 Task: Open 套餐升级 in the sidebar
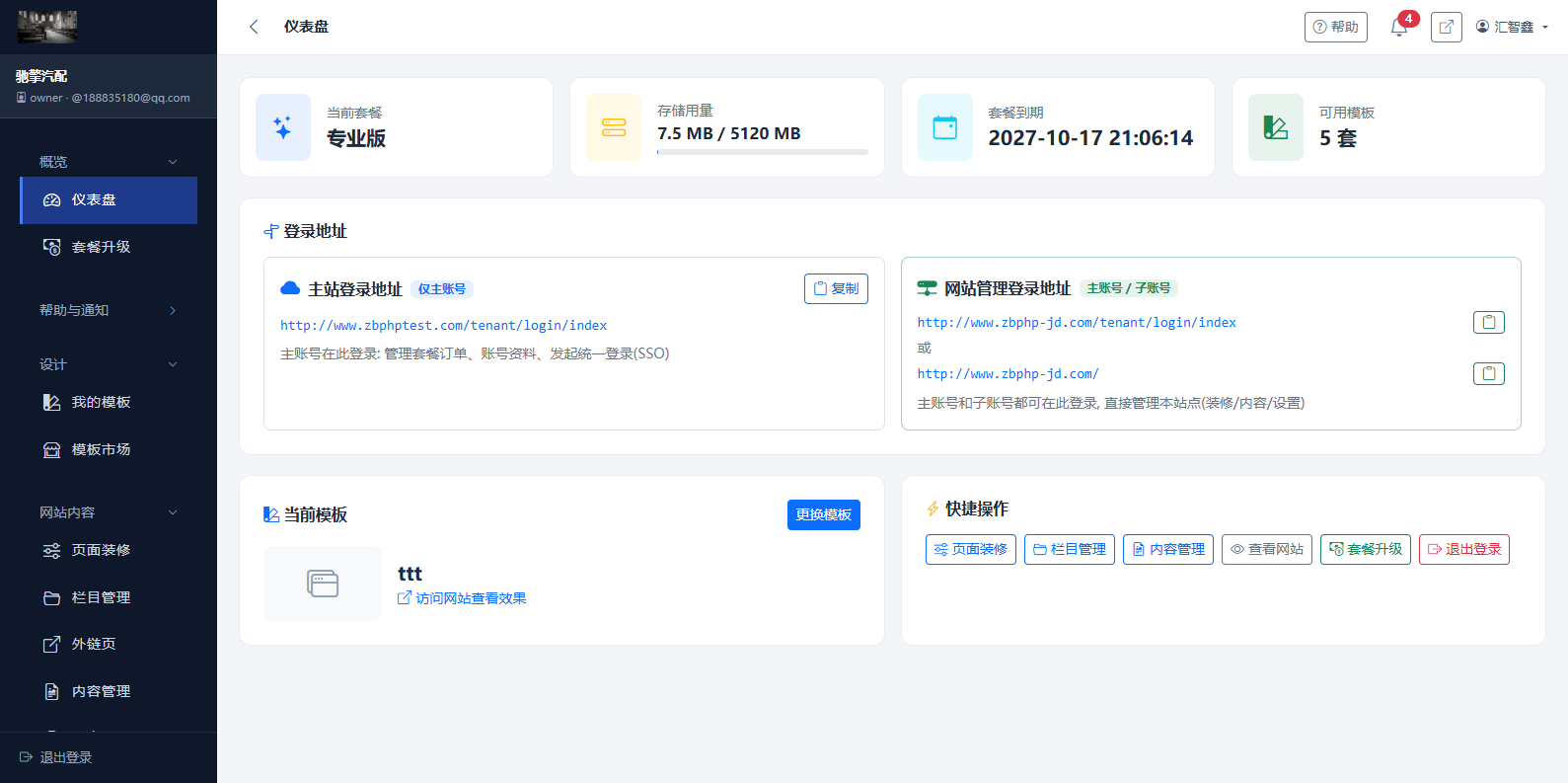109,247
